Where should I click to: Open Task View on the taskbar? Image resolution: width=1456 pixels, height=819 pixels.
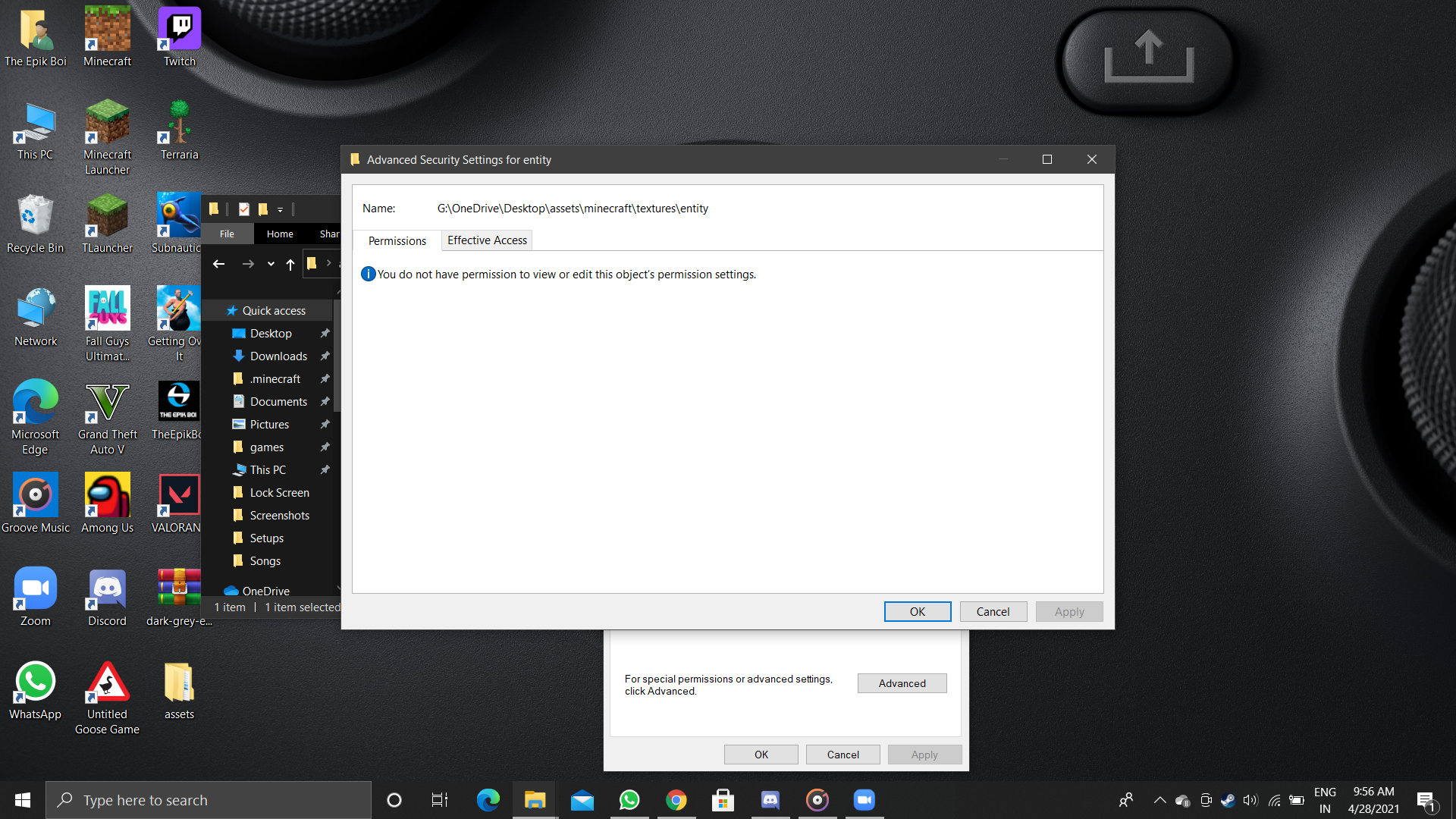(439, 800)
